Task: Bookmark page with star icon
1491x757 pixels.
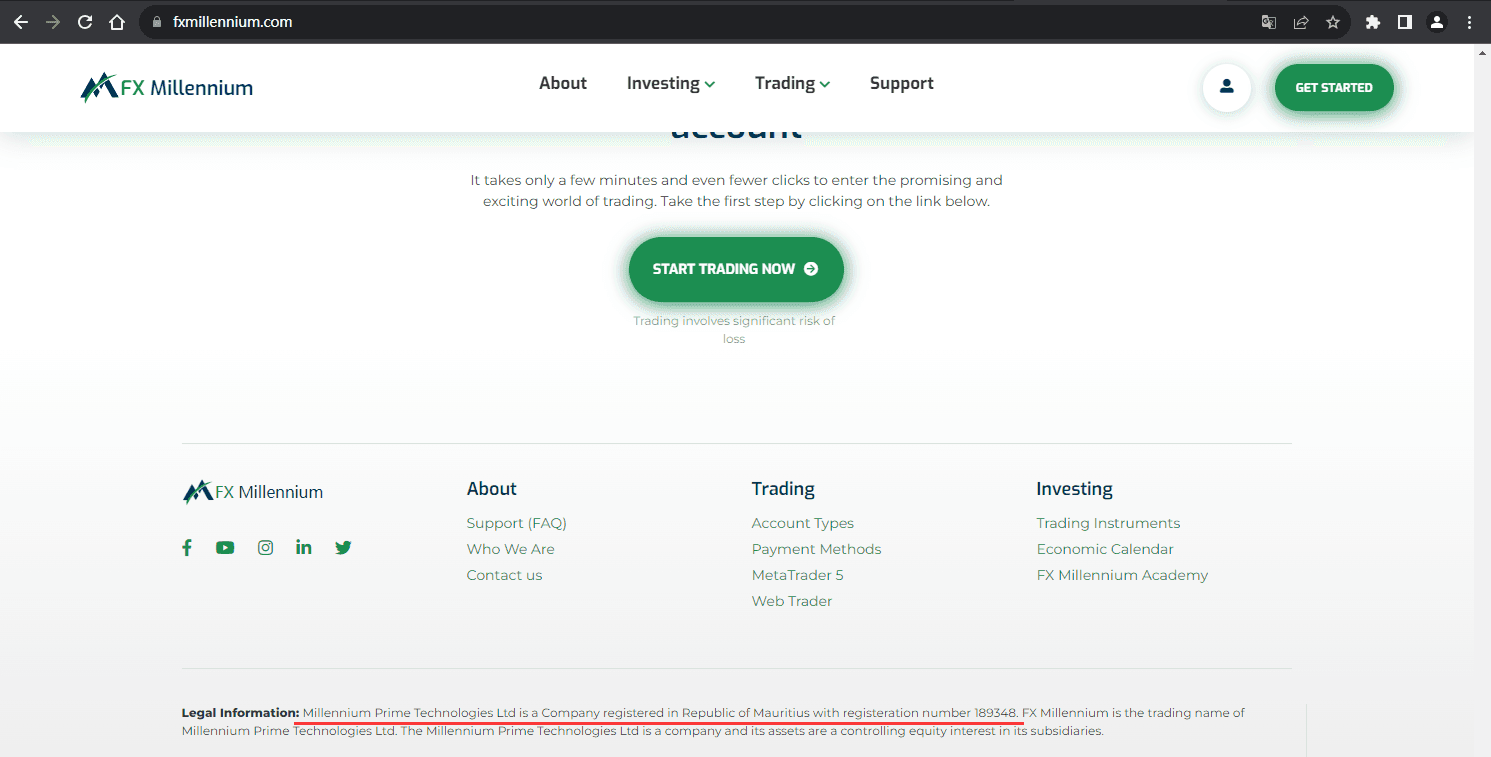Action: (1333, 22)
